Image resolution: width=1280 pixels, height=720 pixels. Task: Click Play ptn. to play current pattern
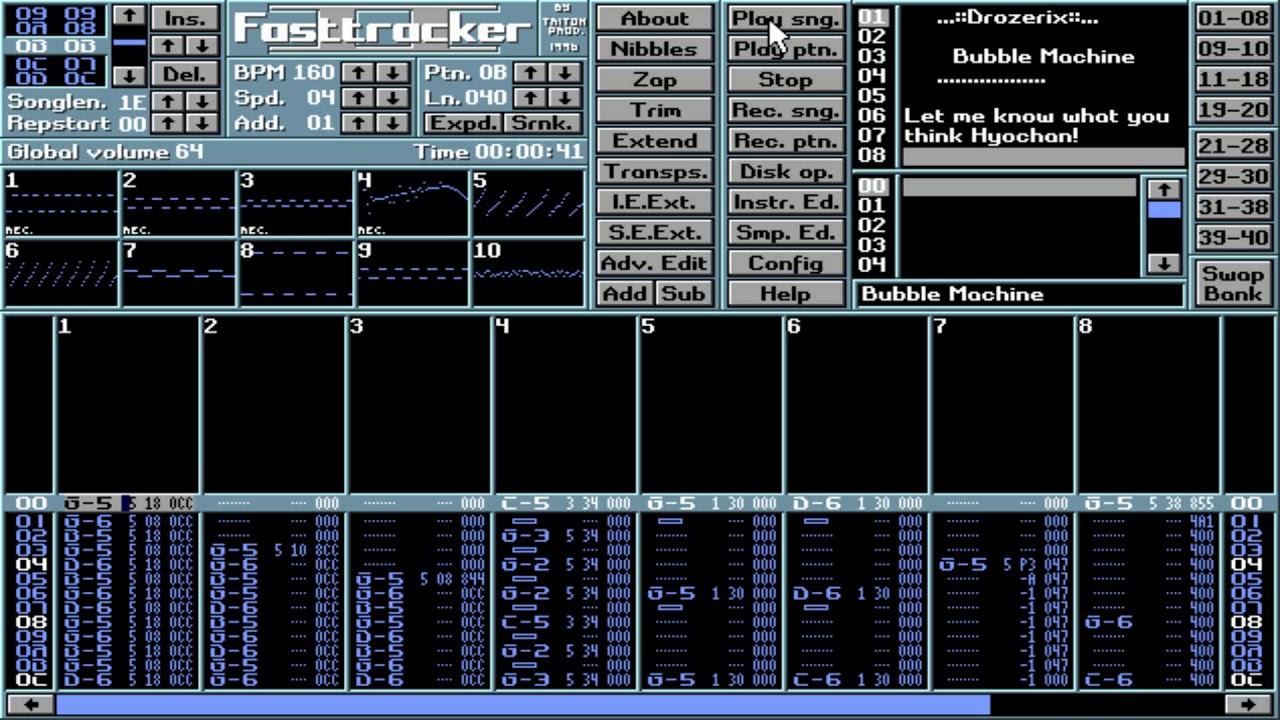coord(785,49)
